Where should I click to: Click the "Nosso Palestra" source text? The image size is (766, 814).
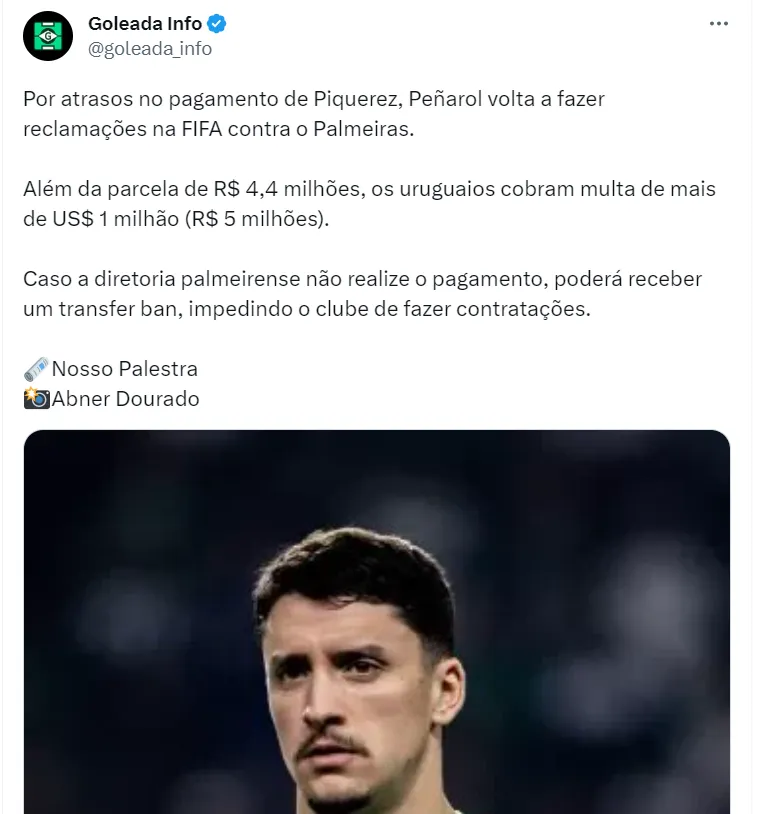click(x=125, y=369)
